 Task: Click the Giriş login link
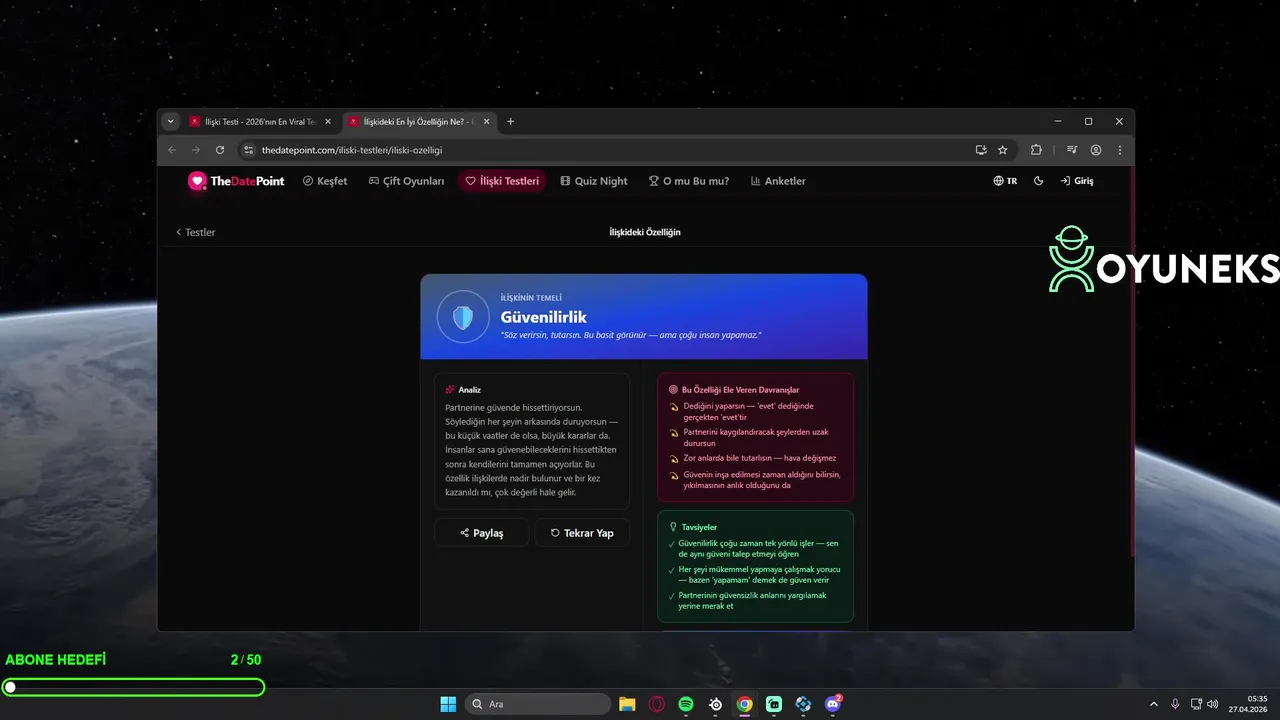1077,181
